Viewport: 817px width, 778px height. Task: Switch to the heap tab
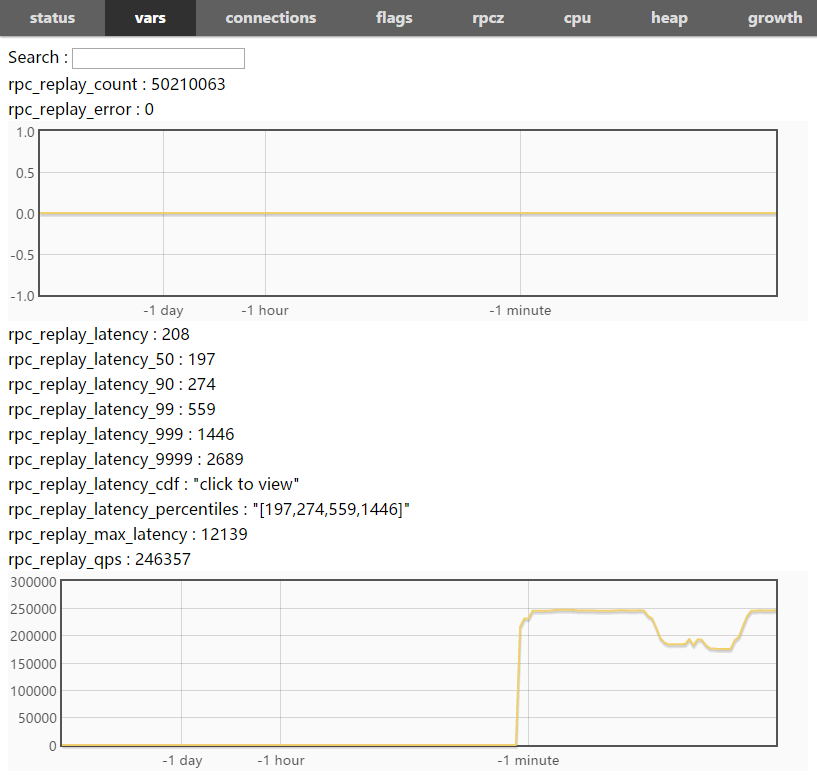[x=669, y=18]
